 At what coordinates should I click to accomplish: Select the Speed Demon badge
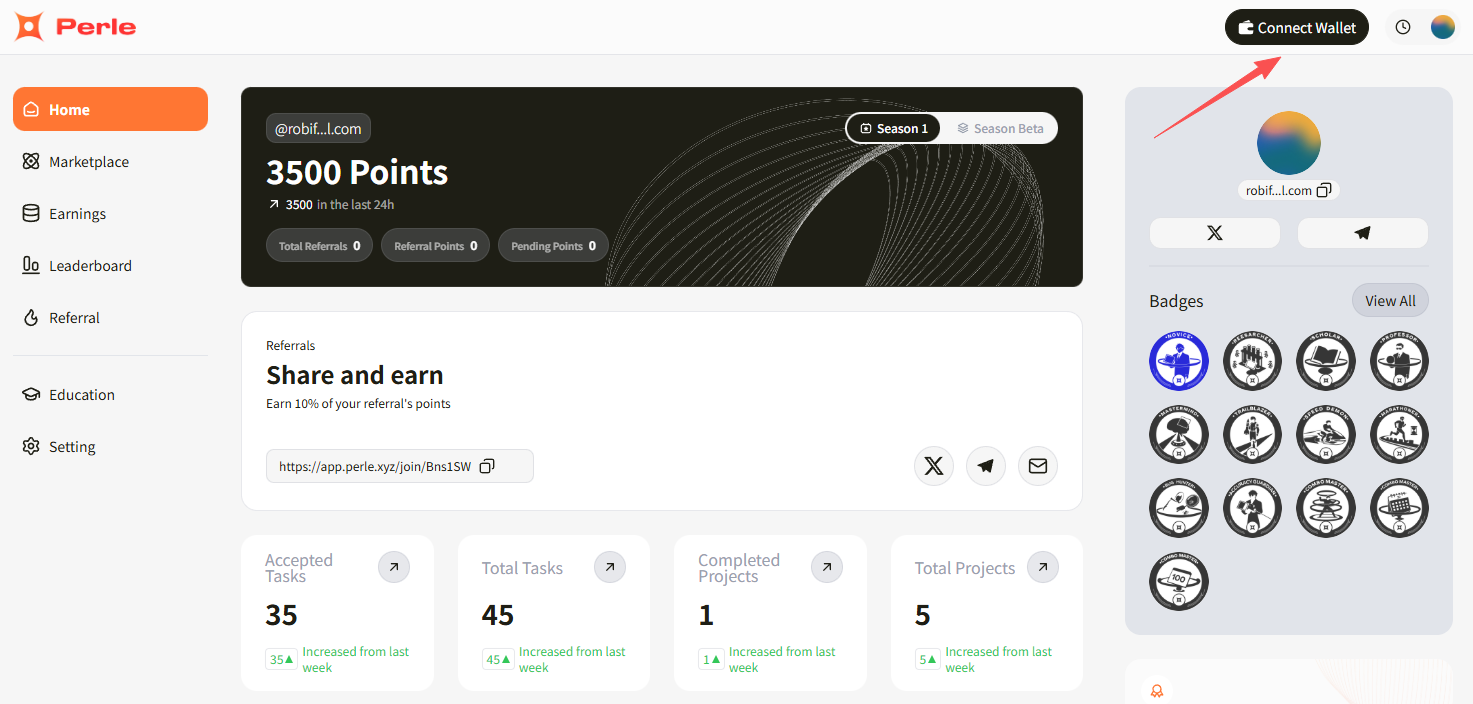click(x=1326, y=434)
